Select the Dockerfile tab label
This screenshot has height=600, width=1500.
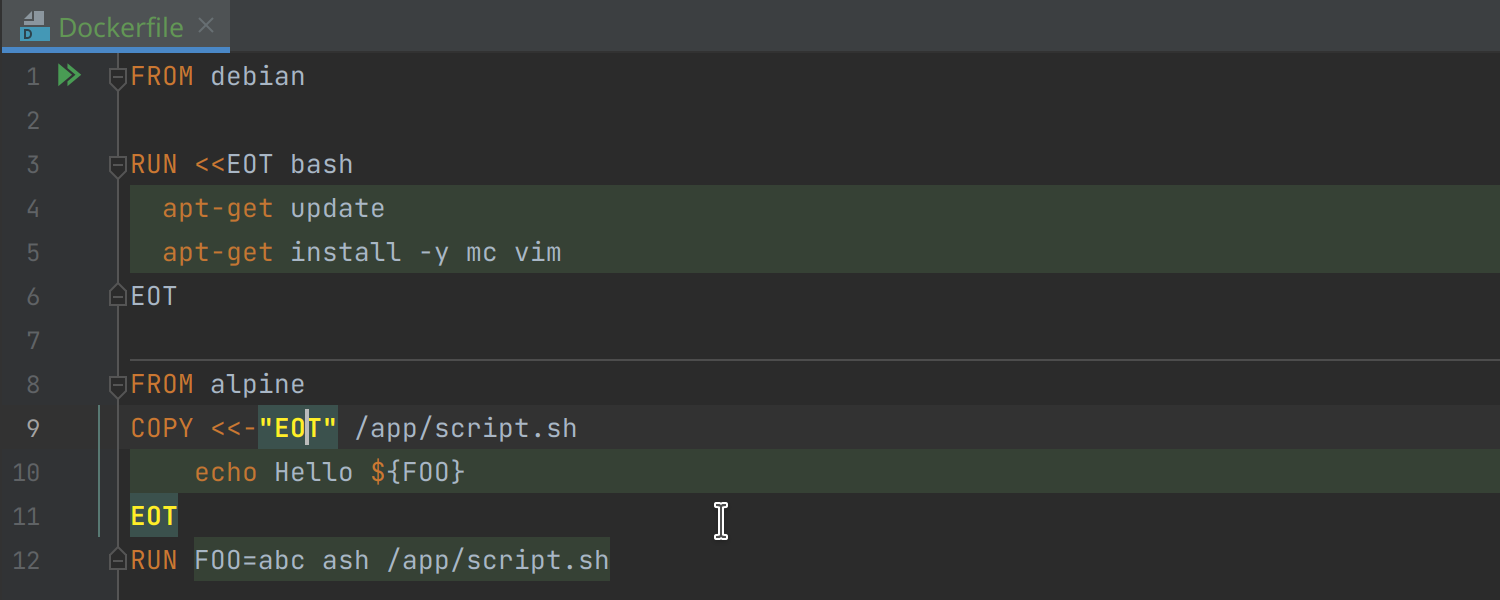(120, 27)
